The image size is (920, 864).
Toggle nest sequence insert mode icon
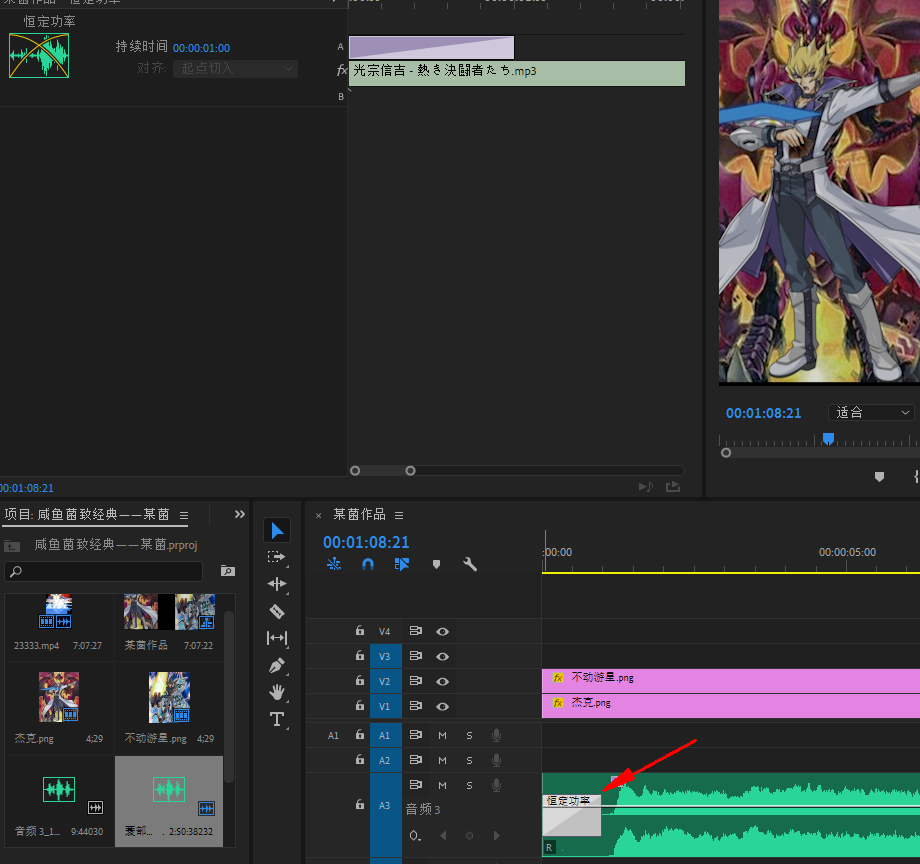334,564
